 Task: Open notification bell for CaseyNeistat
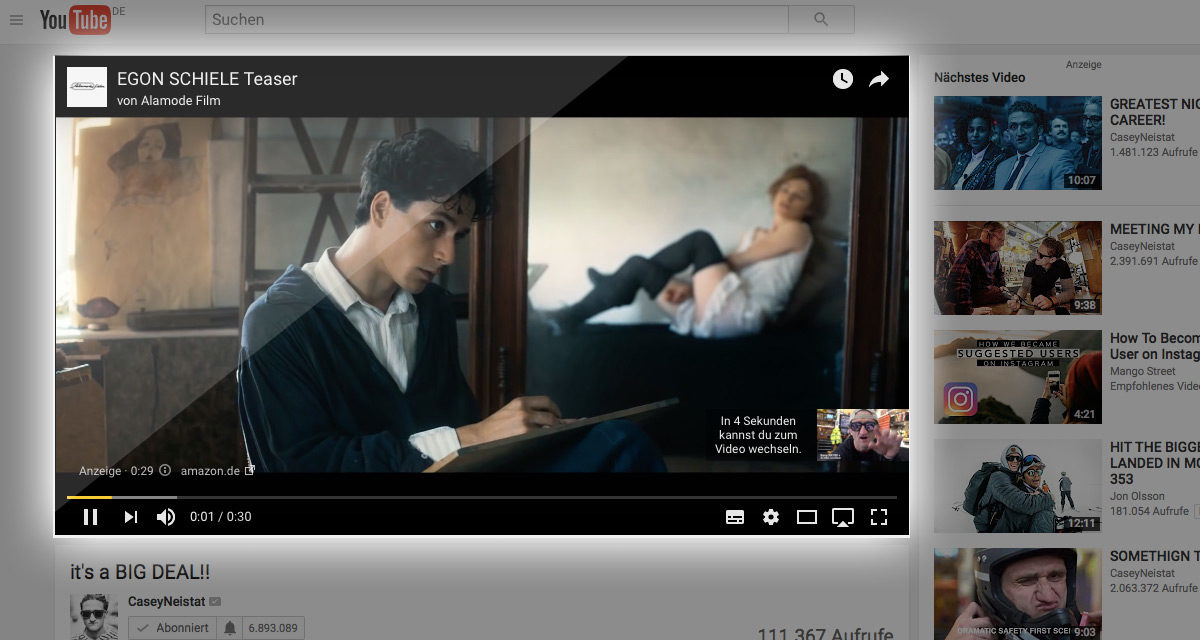point(230,628)
